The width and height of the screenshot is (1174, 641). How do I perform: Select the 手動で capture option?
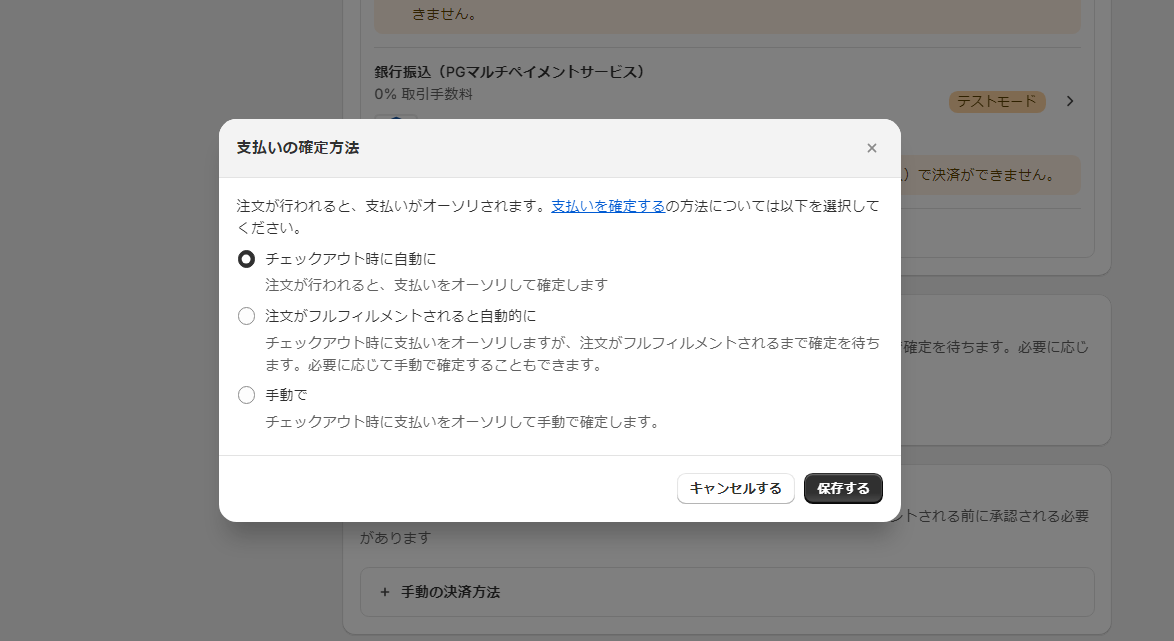(x=246, y=394)
